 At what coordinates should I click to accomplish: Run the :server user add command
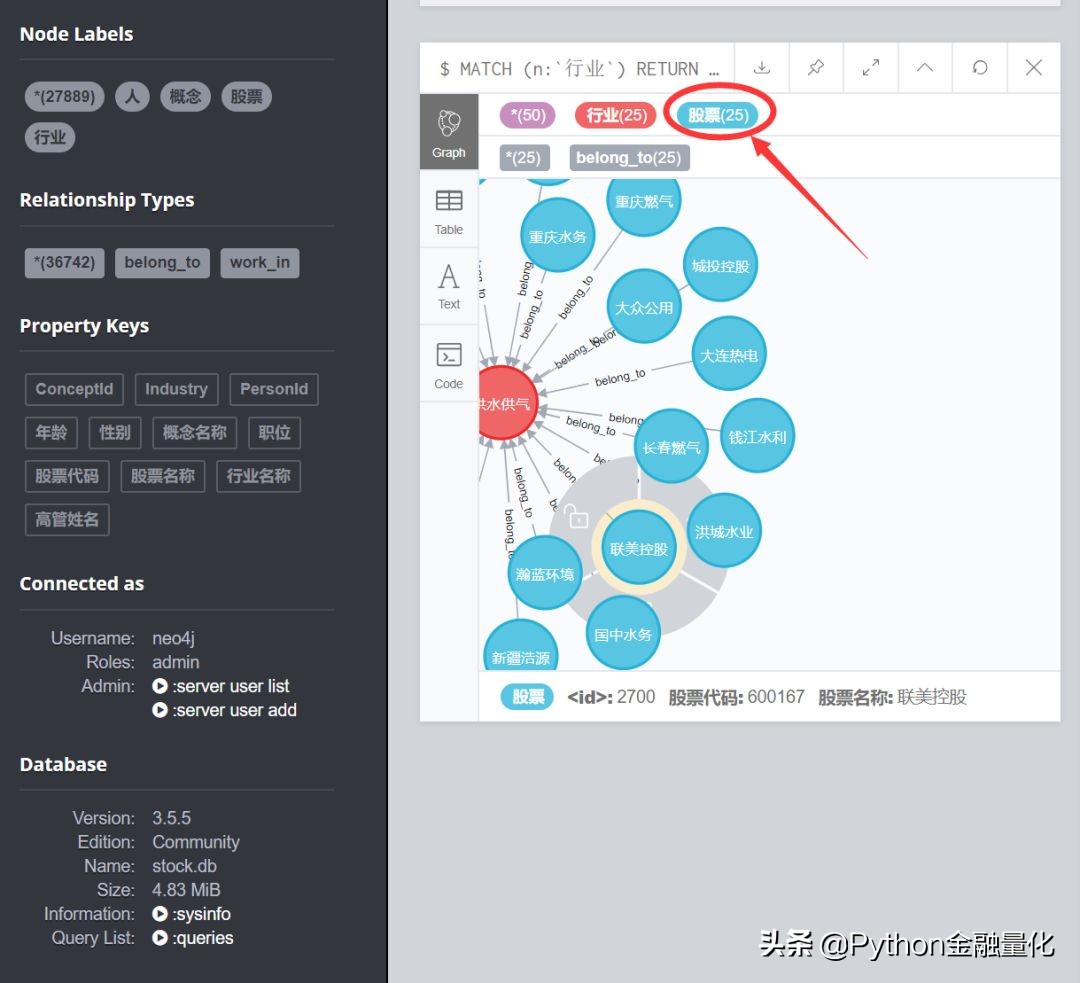point(234,710)
